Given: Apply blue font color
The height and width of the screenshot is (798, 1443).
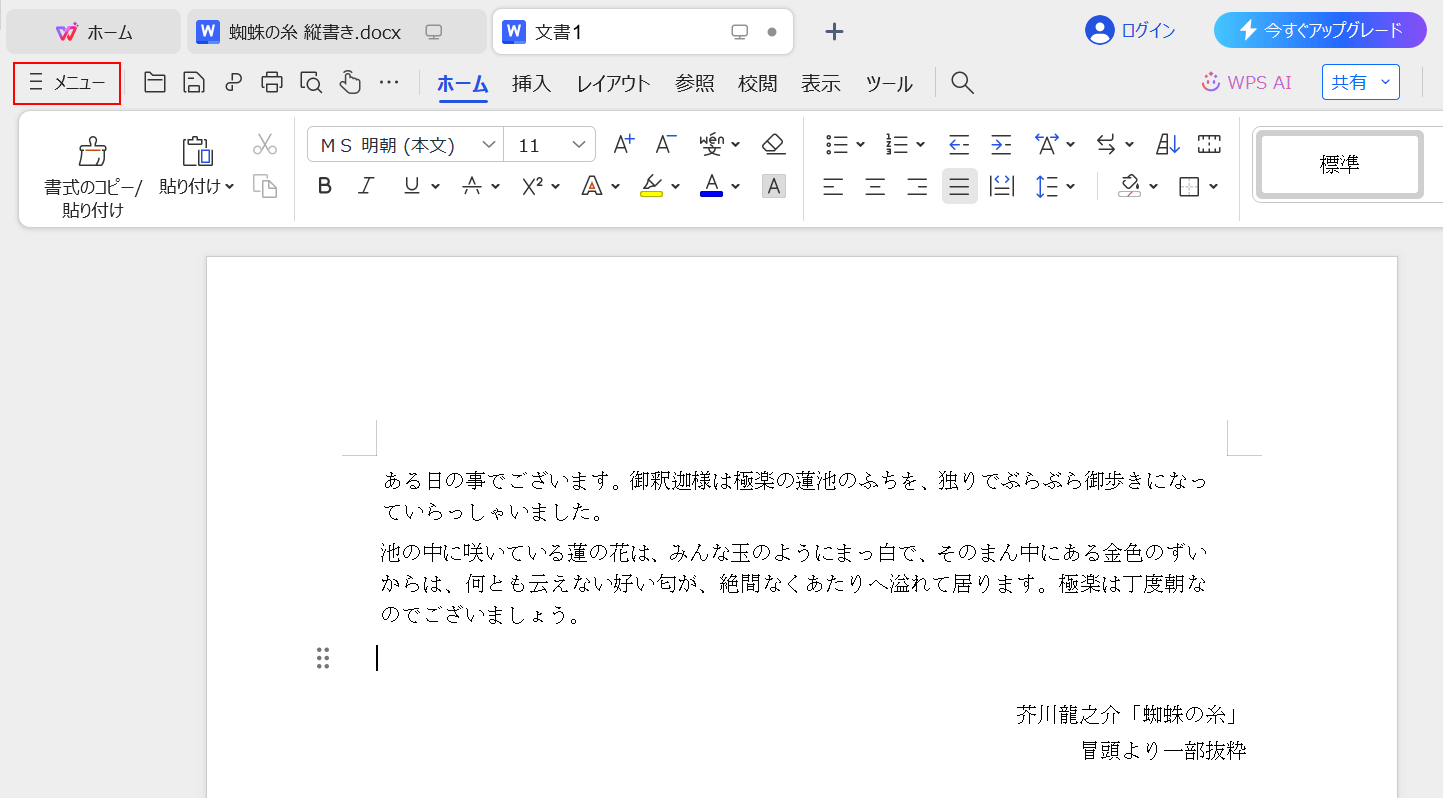Looking at the screenshot, I should (x=712, y=186).
